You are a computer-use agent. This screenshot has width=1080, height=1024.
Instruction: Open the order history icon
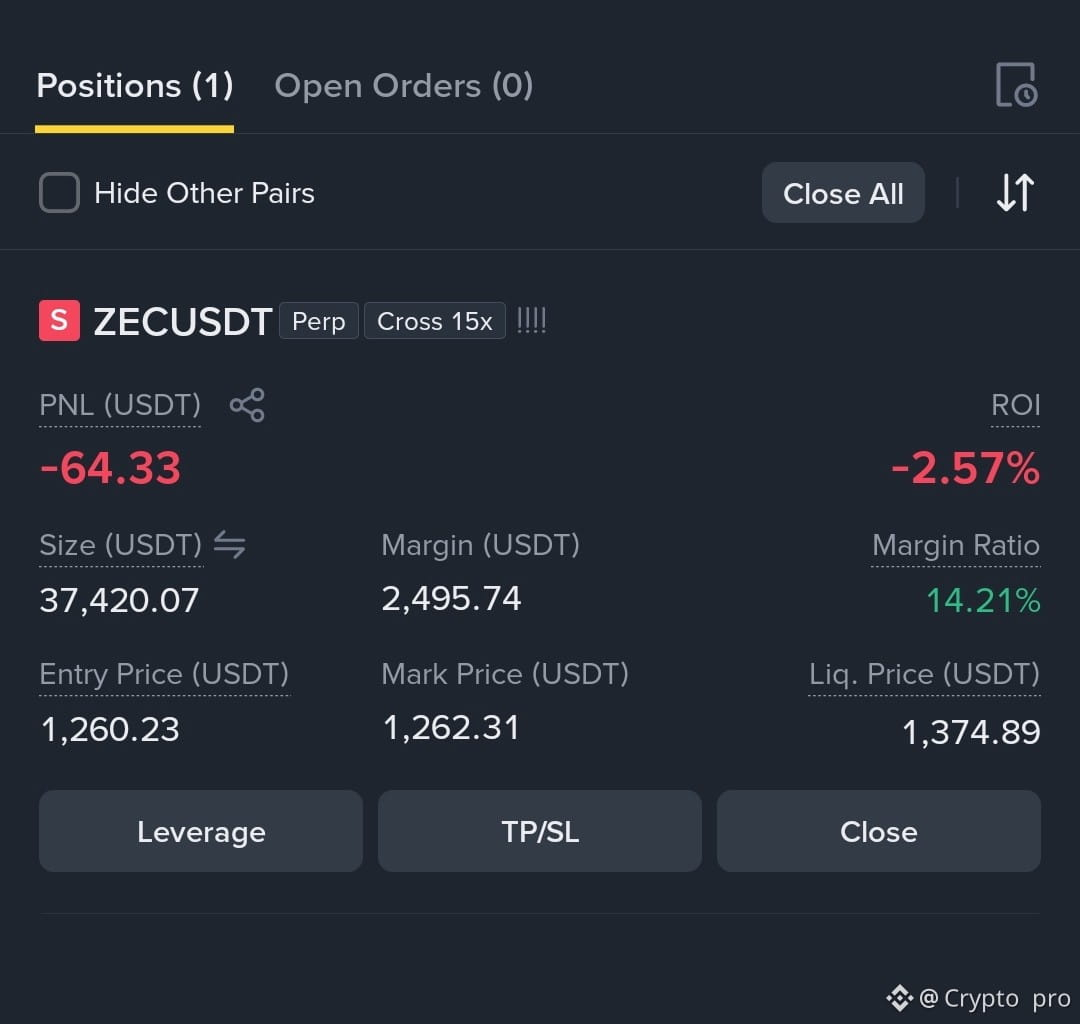click(x=1017, y=85)
